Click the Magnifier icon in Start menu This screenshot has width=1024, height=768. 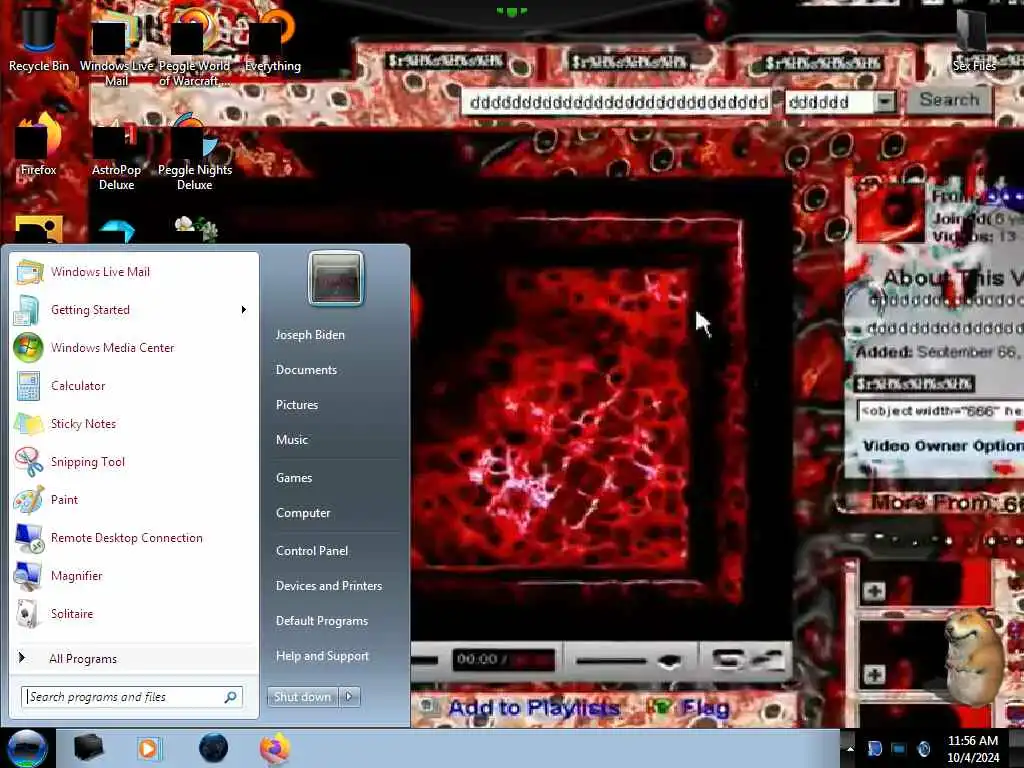(27, 576)
